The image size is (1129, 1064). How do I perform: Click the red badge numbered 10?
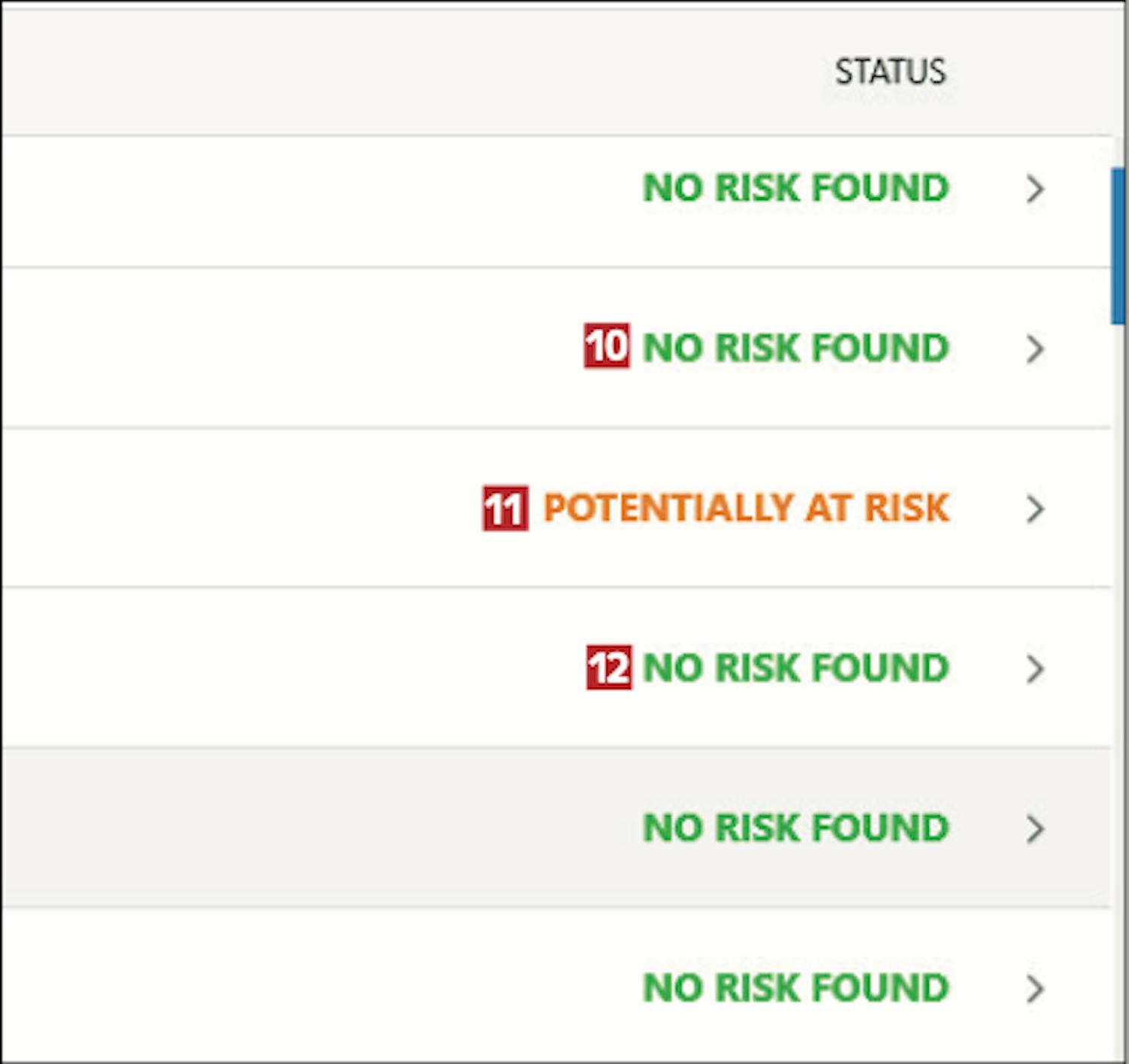point(607,346)
